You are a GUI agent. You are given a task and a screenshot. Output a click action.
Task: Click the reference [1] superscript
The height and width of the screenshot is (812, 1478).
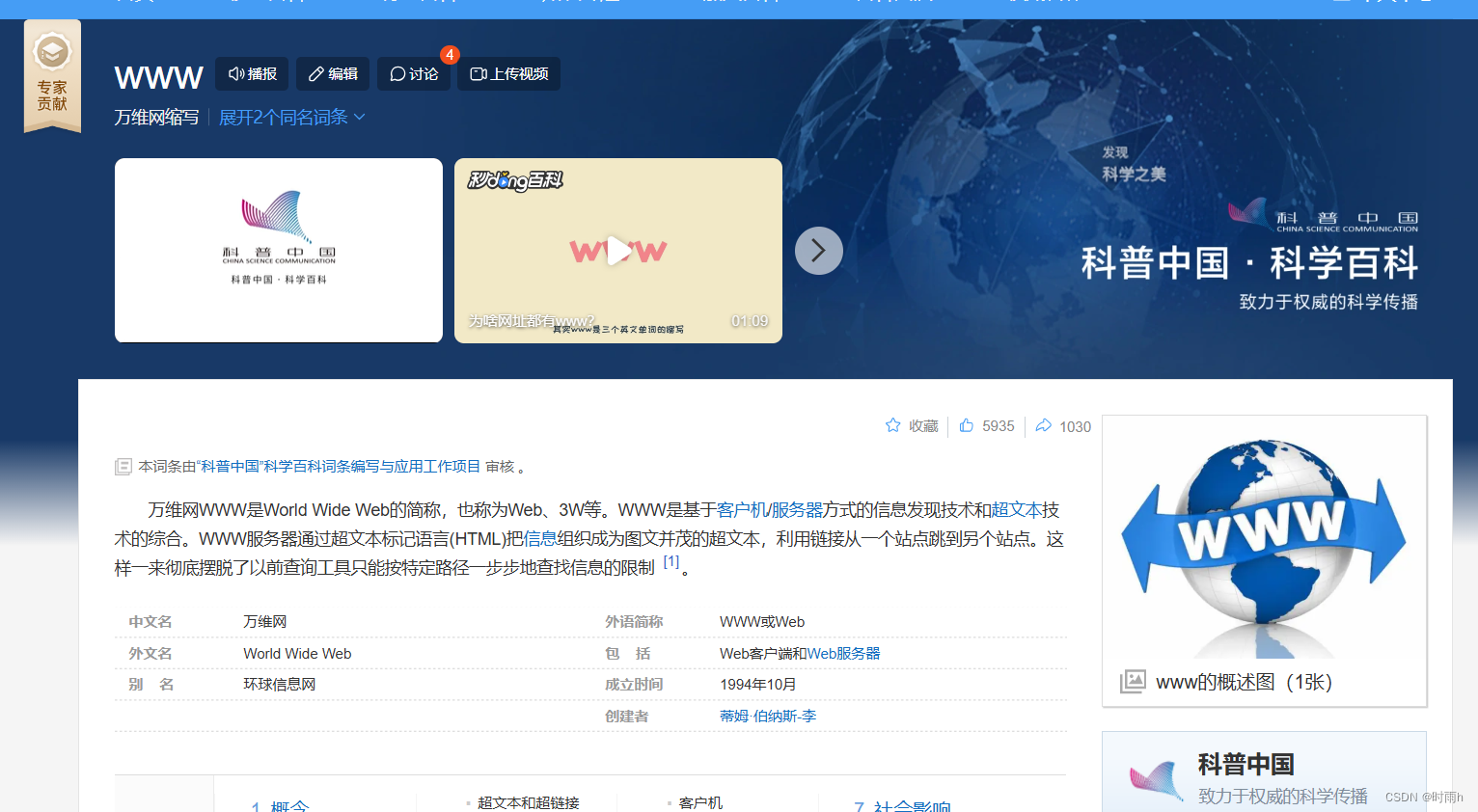pos(671,562)
